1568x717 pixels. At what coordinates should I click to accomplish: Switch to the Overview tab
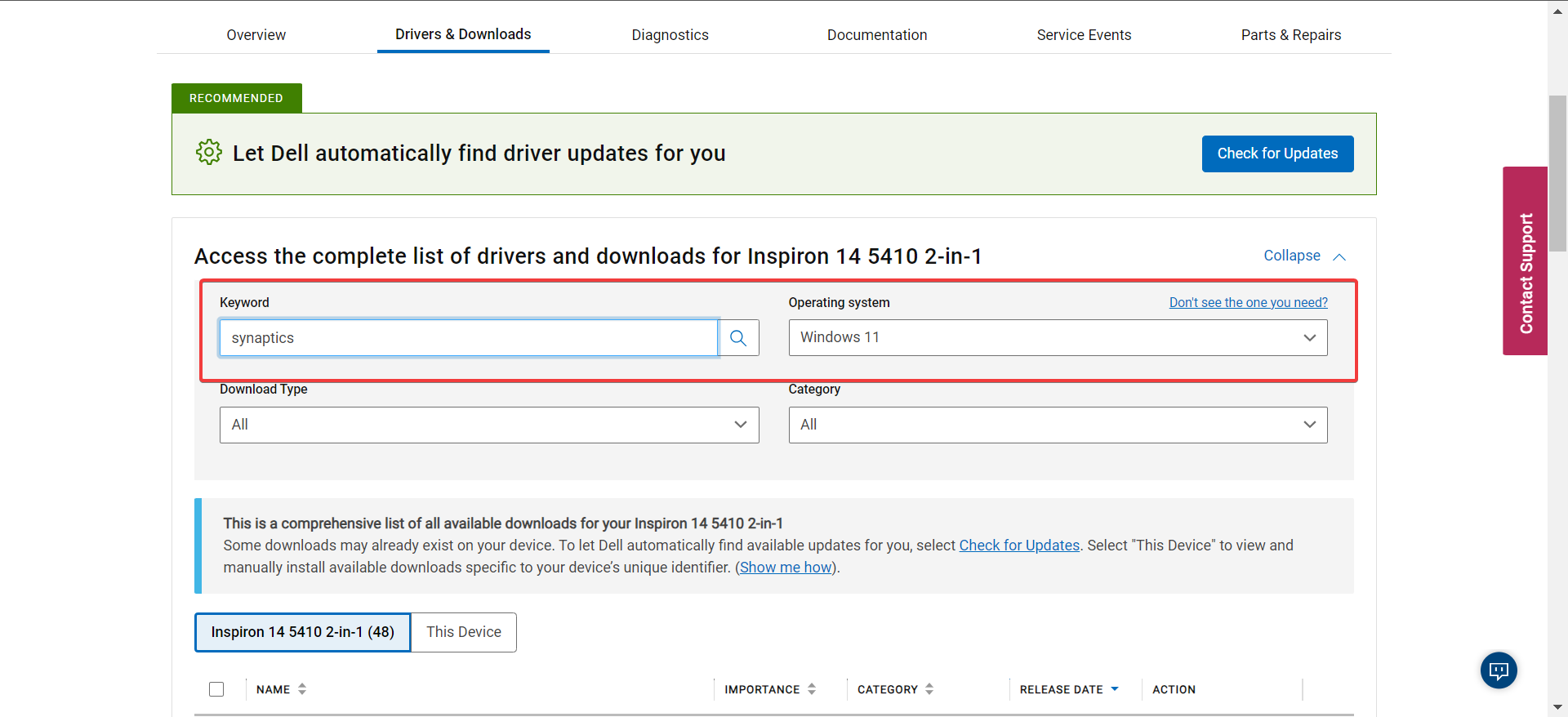tap(256, 35)
